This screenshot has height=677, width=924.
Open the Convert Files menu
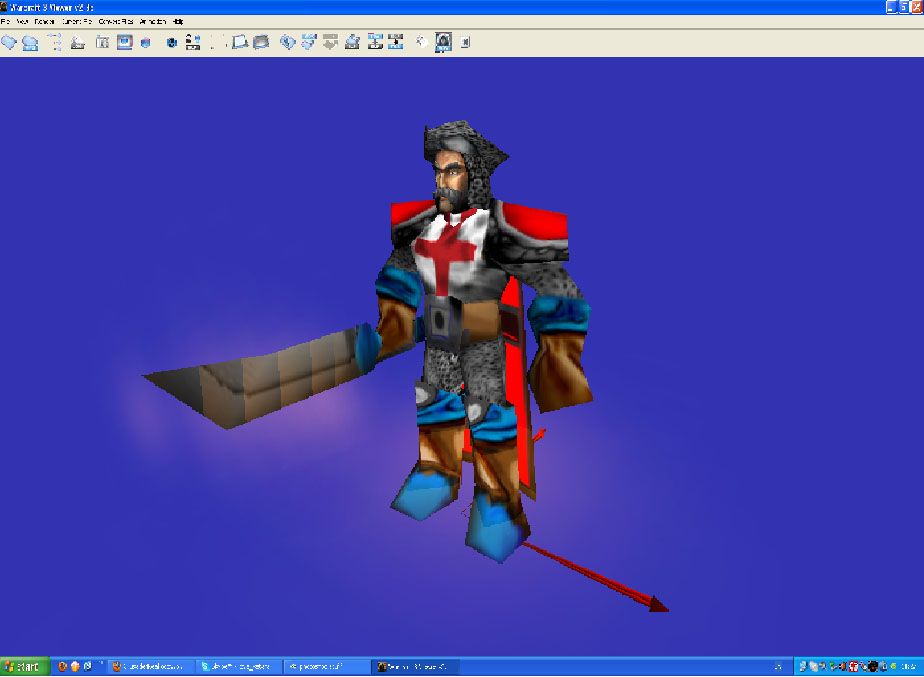[x=116, y=22]
